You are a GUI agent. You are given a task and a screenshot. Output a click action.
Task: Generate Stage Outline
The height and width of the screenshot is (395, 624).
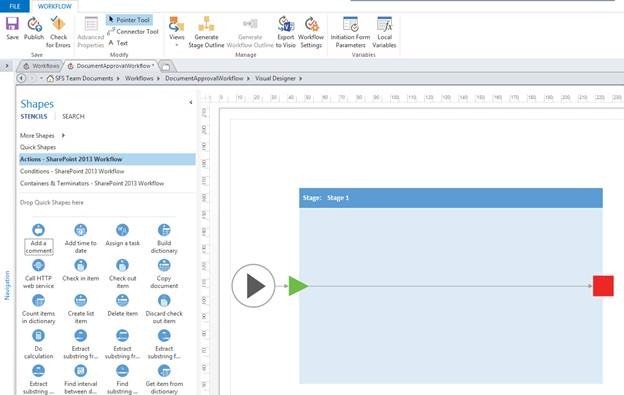coord(206,32)
